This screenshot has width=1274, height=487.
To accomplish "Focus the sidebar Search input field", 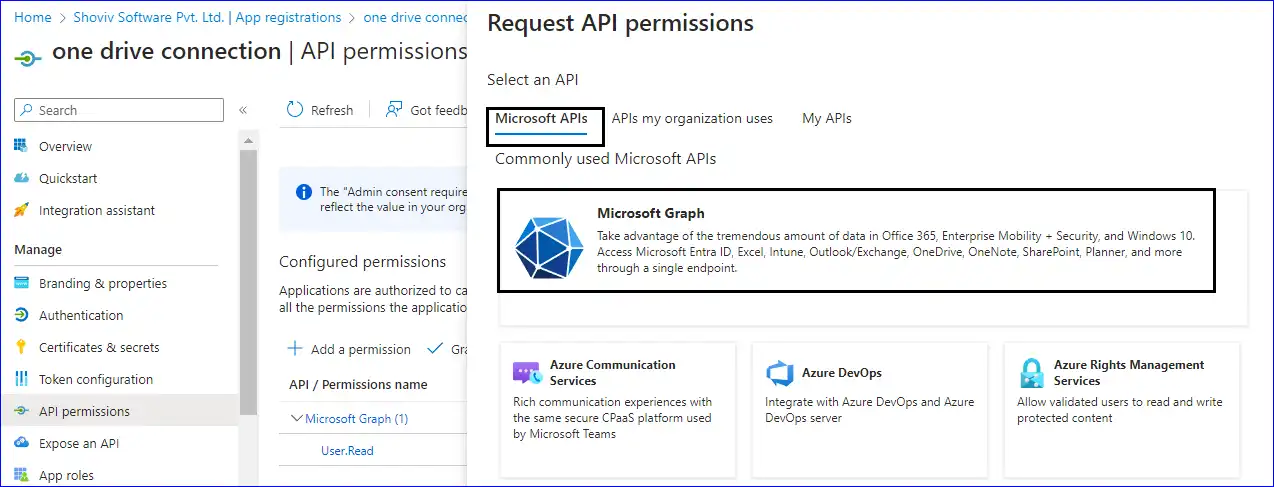I will point(125,110).
